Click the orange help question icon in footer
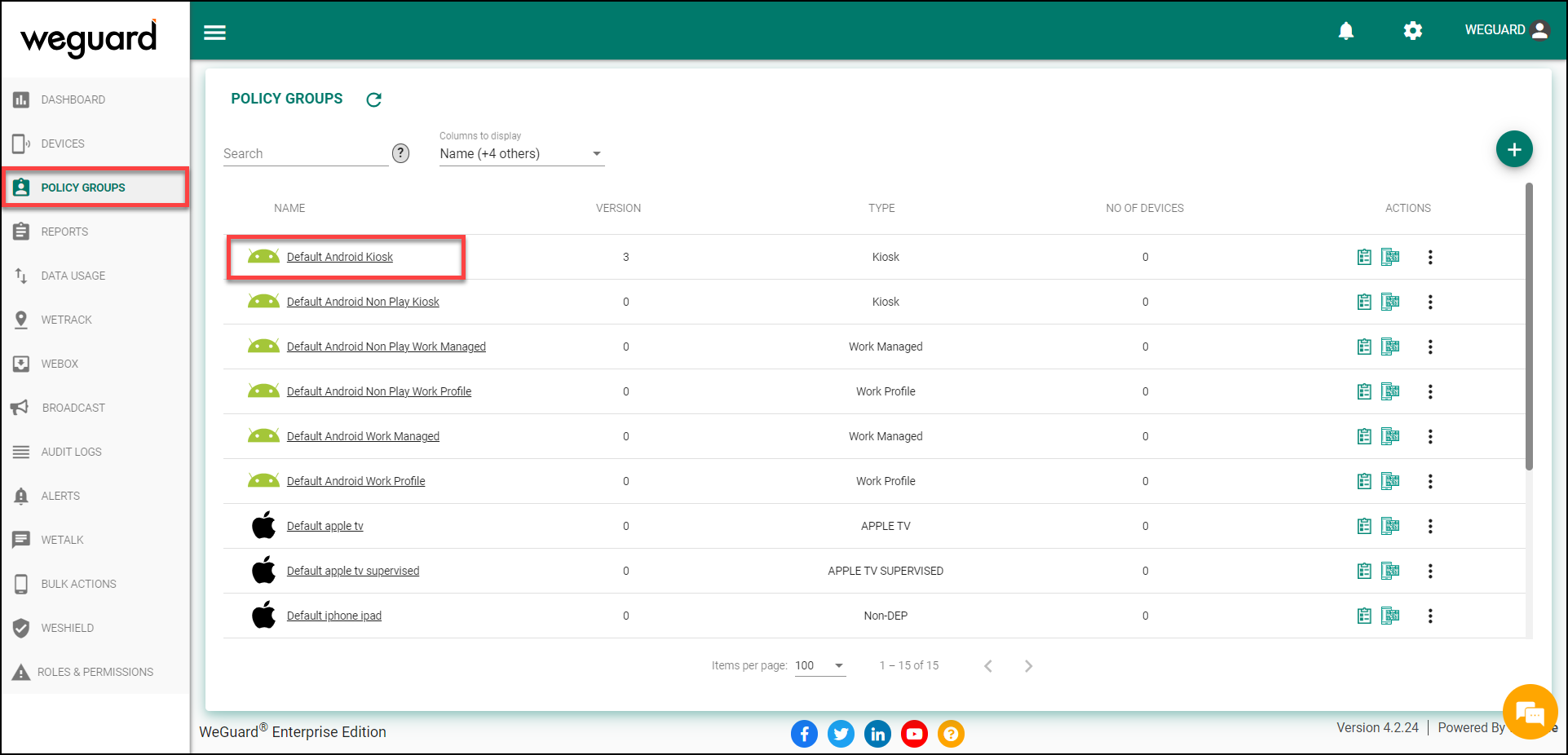1568x755 pixels. coord(951,734)
